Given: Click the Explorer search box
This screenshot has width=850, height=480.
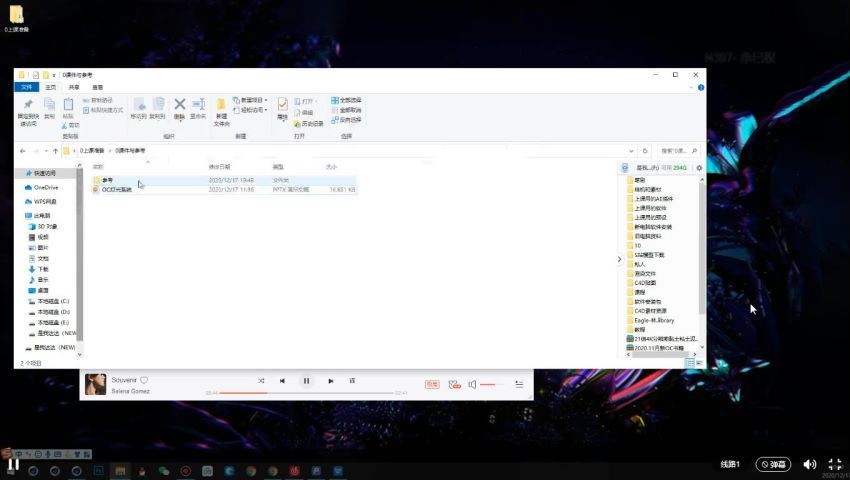Looking at the screenshot, I should point(679,151).
